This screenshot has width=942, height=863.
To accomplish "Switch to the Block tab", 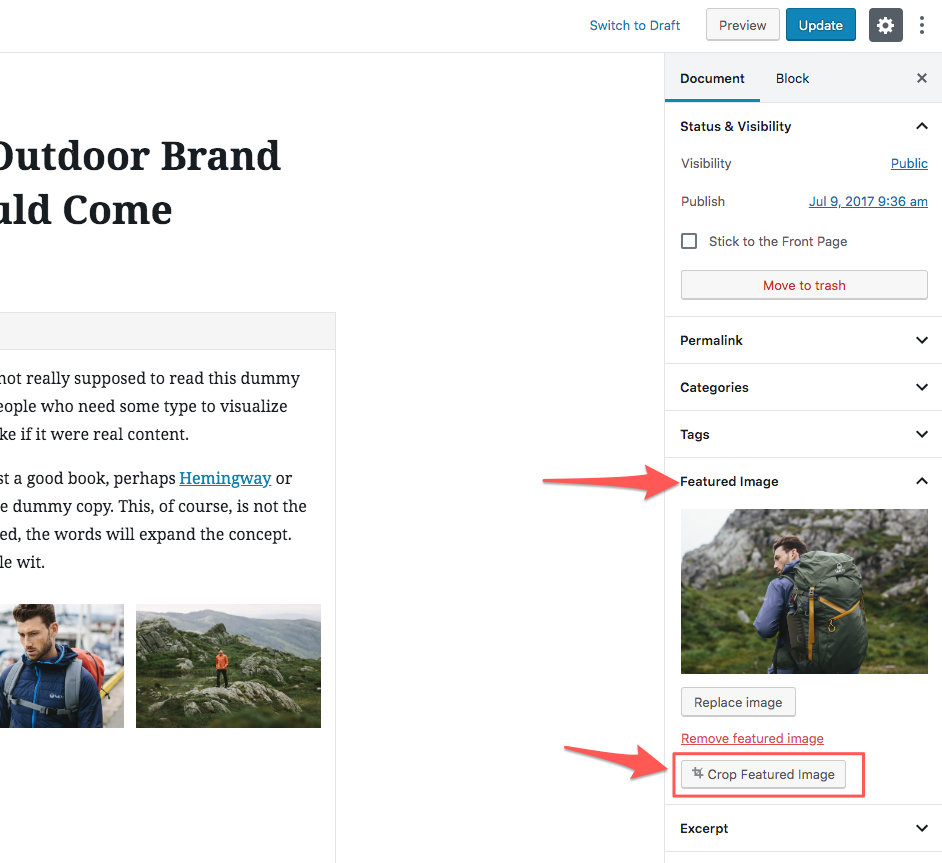I will [x=792, y=78].
